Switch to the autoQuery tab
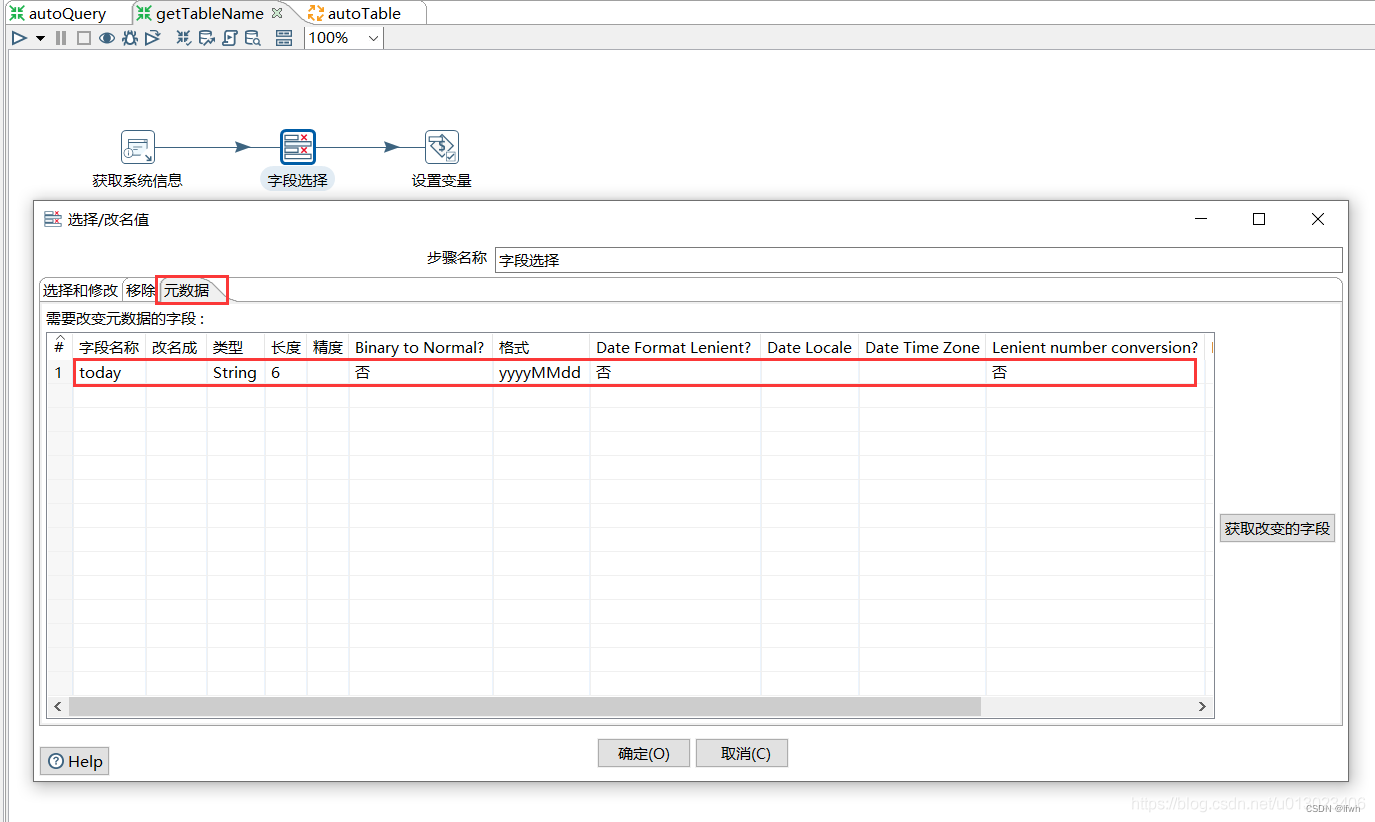The height and width of the screenshot is (822, 1375). (x=57, y=13)
